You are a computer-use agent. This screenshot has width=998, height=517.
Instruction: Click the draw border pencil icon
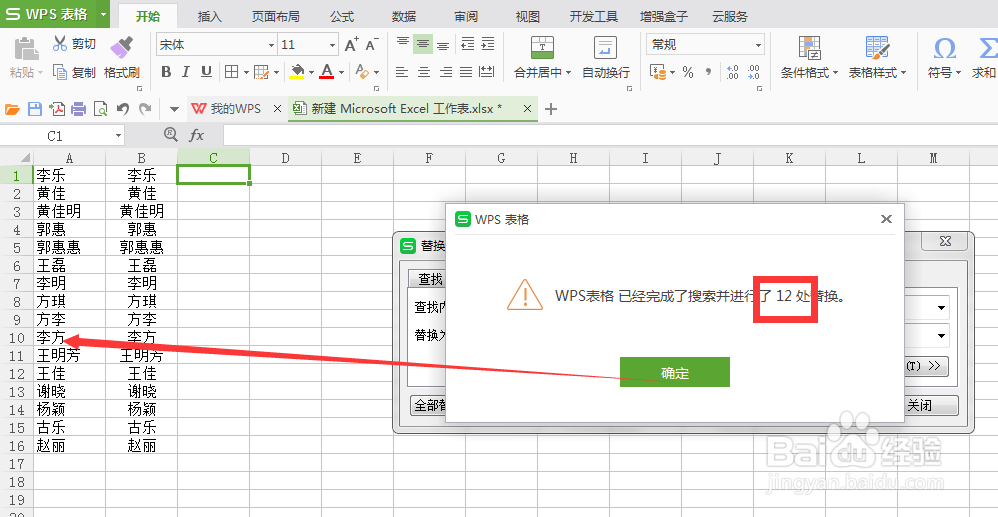click(262, 72)
